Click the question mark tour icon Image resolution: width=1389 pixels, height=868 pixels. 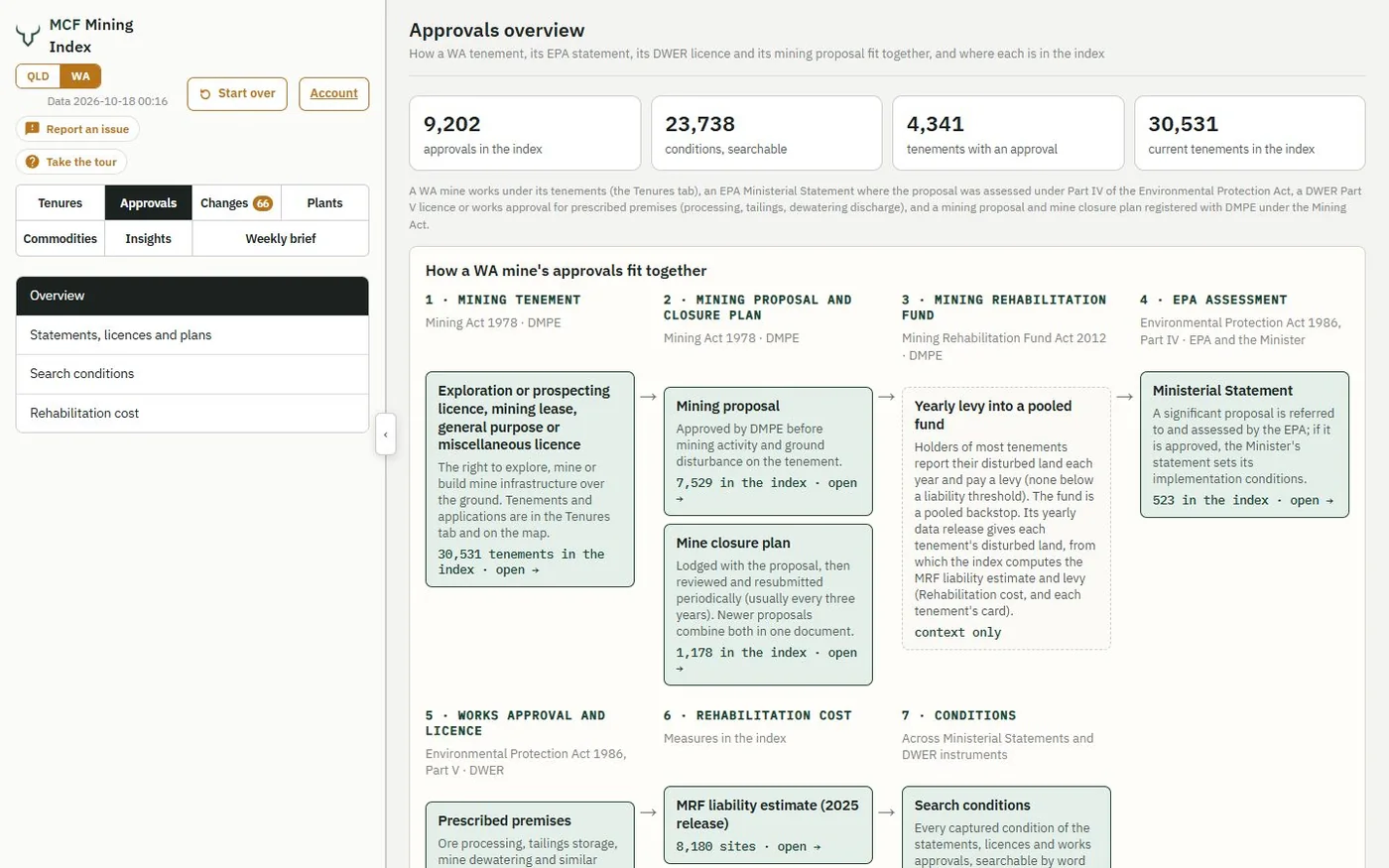(32, 162)
